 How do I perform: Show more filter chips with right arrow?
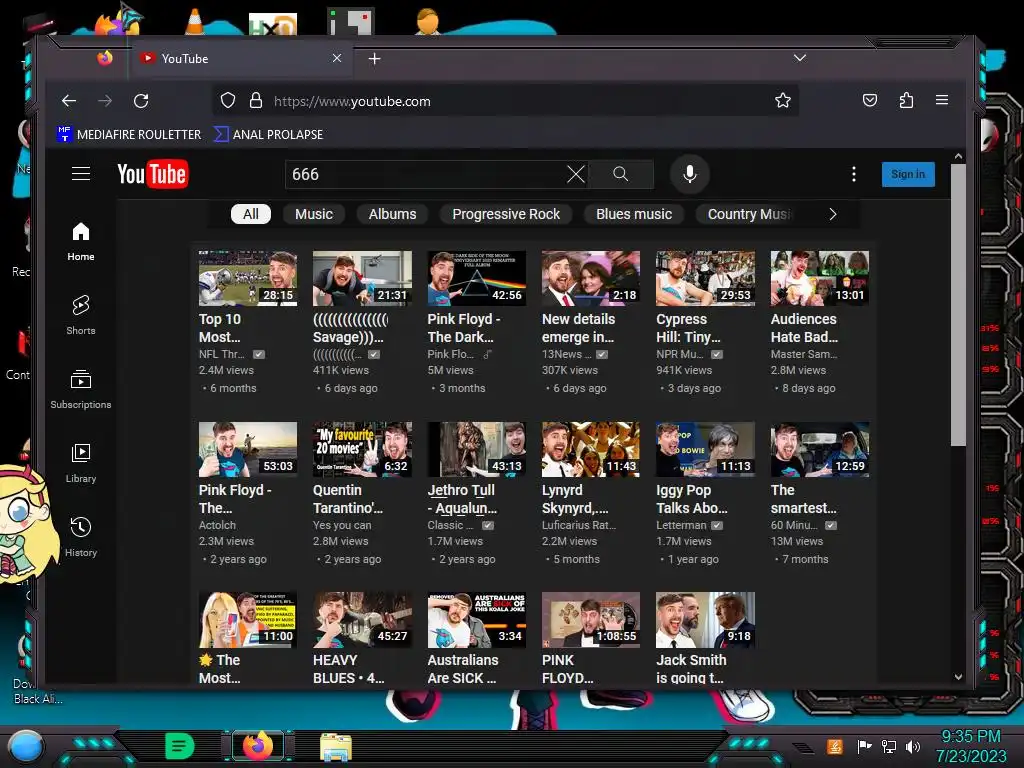pyautogui.click(x=833, y=214)
